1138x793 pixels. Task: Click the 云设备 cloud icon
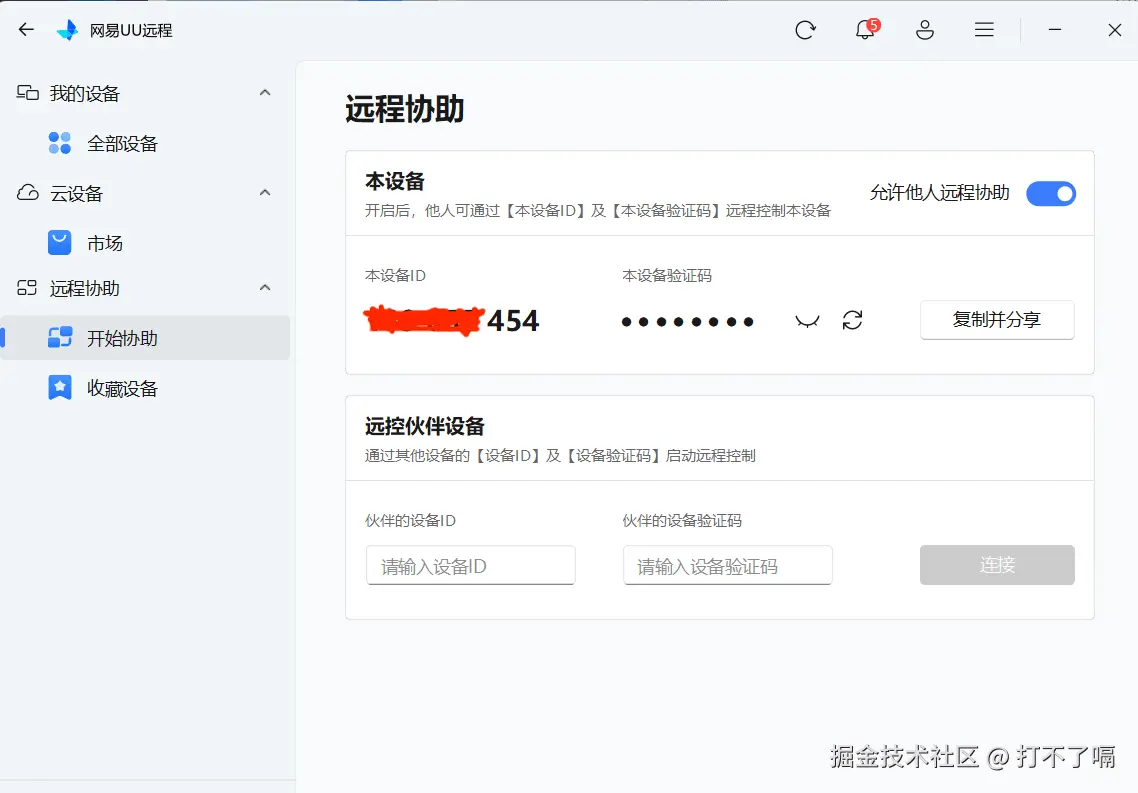[x=28, y=193]
